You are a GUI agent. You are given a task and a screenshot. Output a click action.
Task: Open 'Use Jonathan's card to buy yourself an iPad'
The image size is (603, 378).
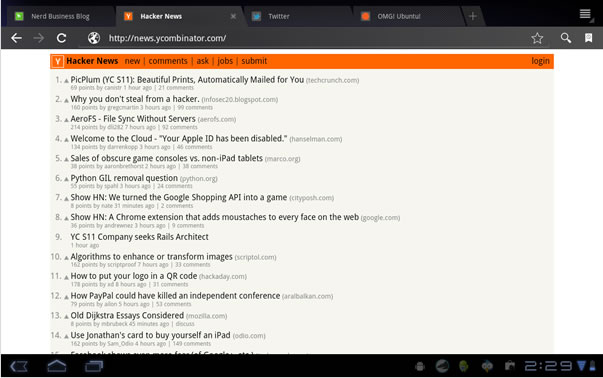(150, 335)
